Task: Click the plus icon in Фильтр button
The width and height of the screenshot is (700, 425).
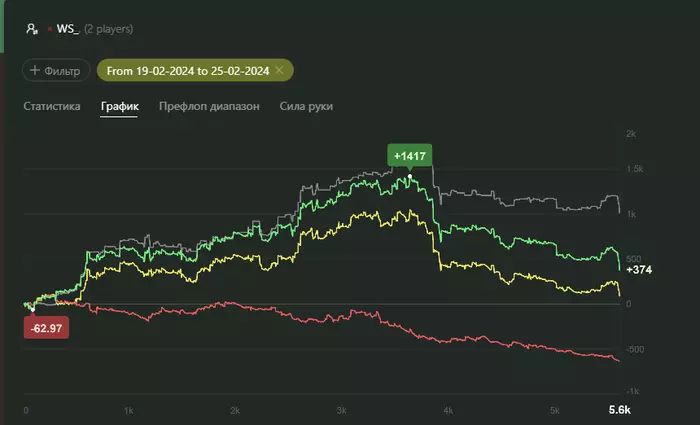Action: click(x=35, y=70)
